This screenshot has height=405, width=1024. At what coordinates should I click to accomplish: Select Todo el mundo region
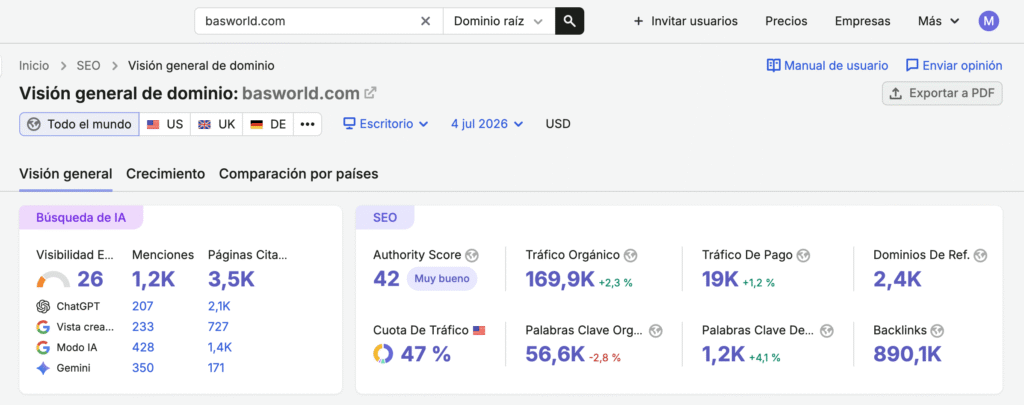point(79,123)
